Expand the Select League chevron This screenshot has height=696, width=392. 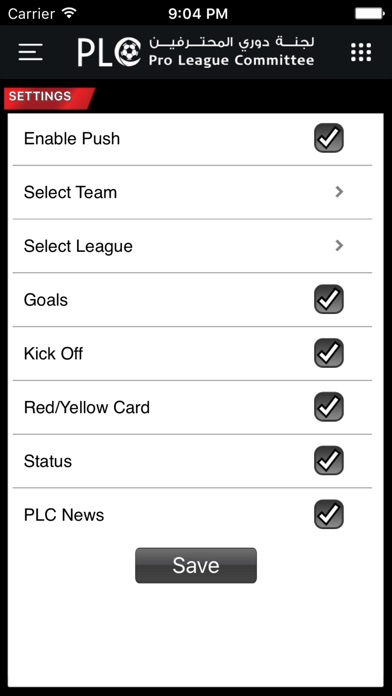click(x=339, y=245)
